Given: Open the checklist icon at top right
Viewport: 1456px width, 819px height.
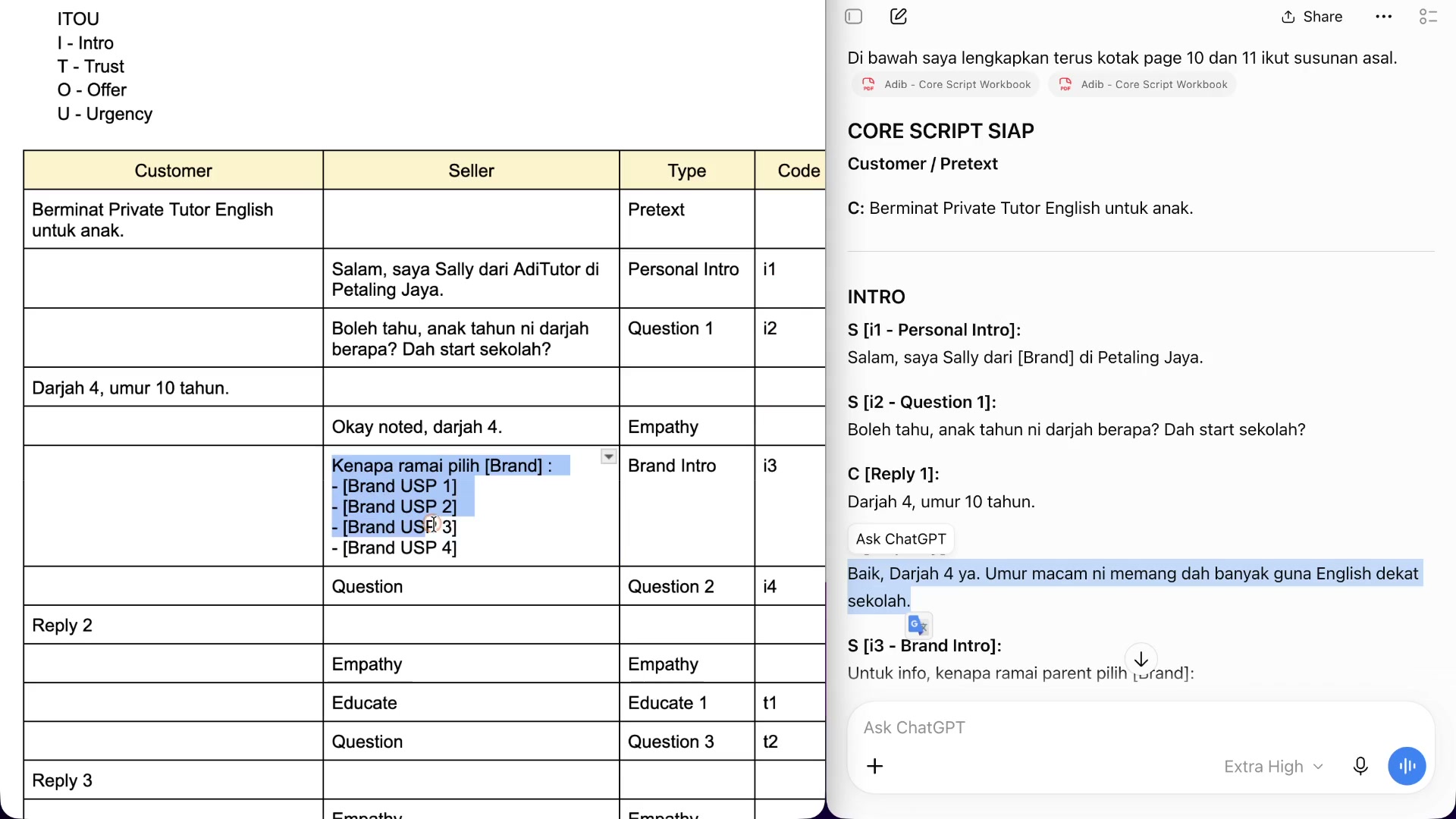Looking at the screenshot, I should pyautogui.click(x=1428, y=17).
